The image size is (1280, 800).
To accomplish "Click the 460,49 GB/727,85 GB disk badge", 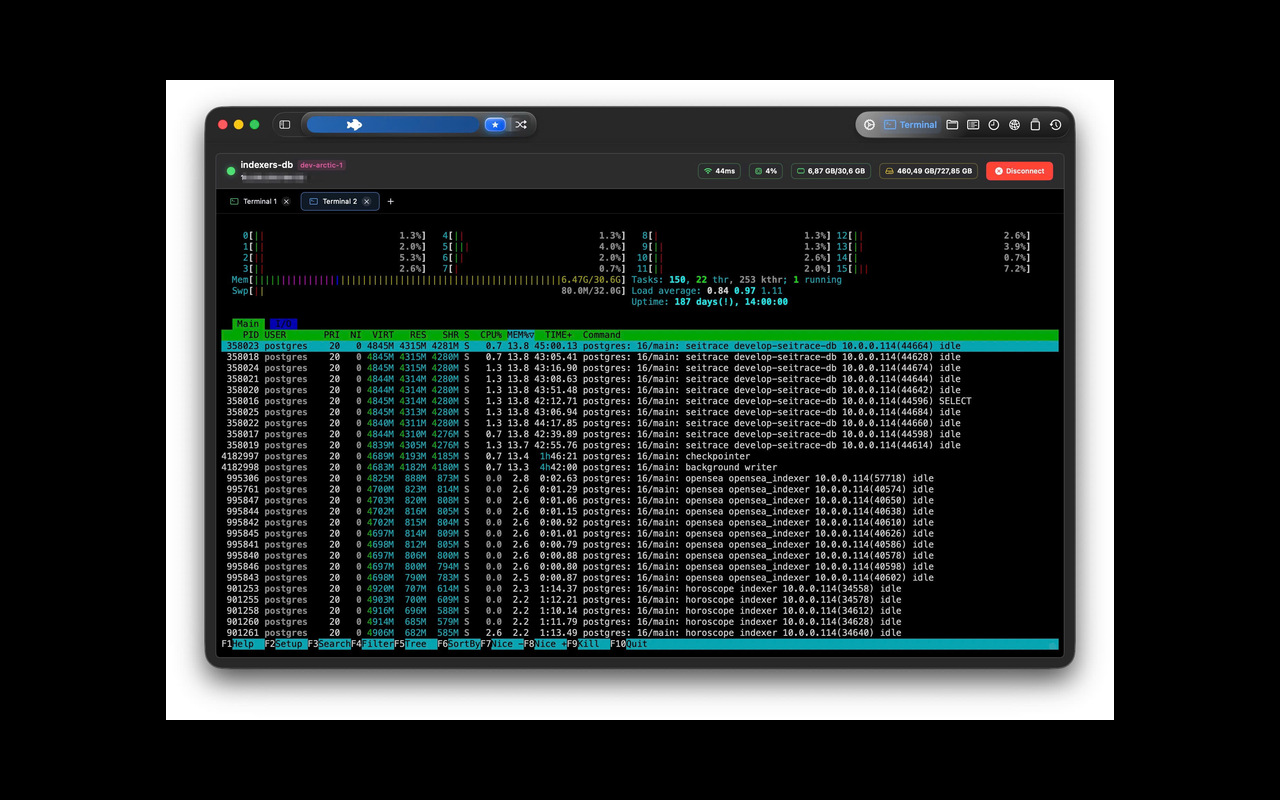I will [928, 171].
